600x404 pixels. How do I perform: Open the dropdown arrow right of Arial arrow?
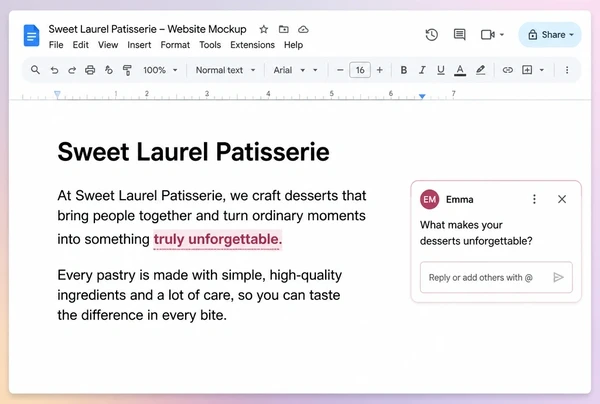tap(315, 70)
